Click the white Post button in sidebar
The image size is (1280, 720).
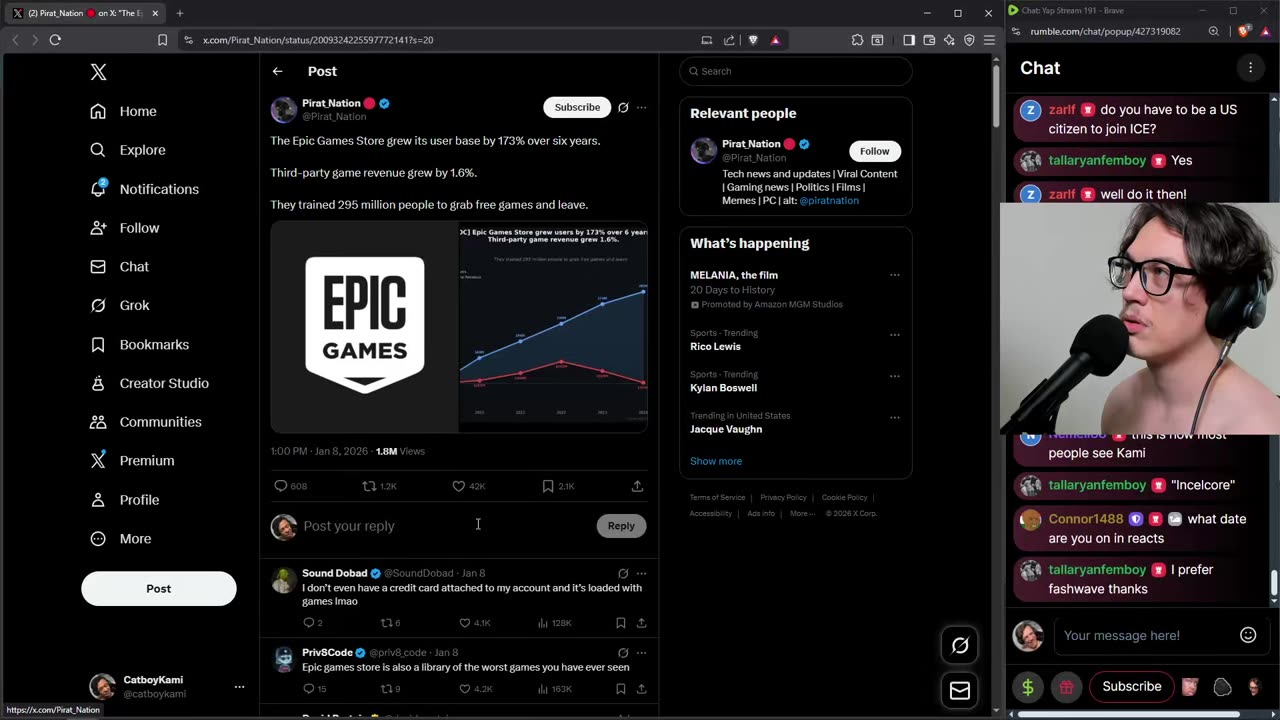point(159,589)
